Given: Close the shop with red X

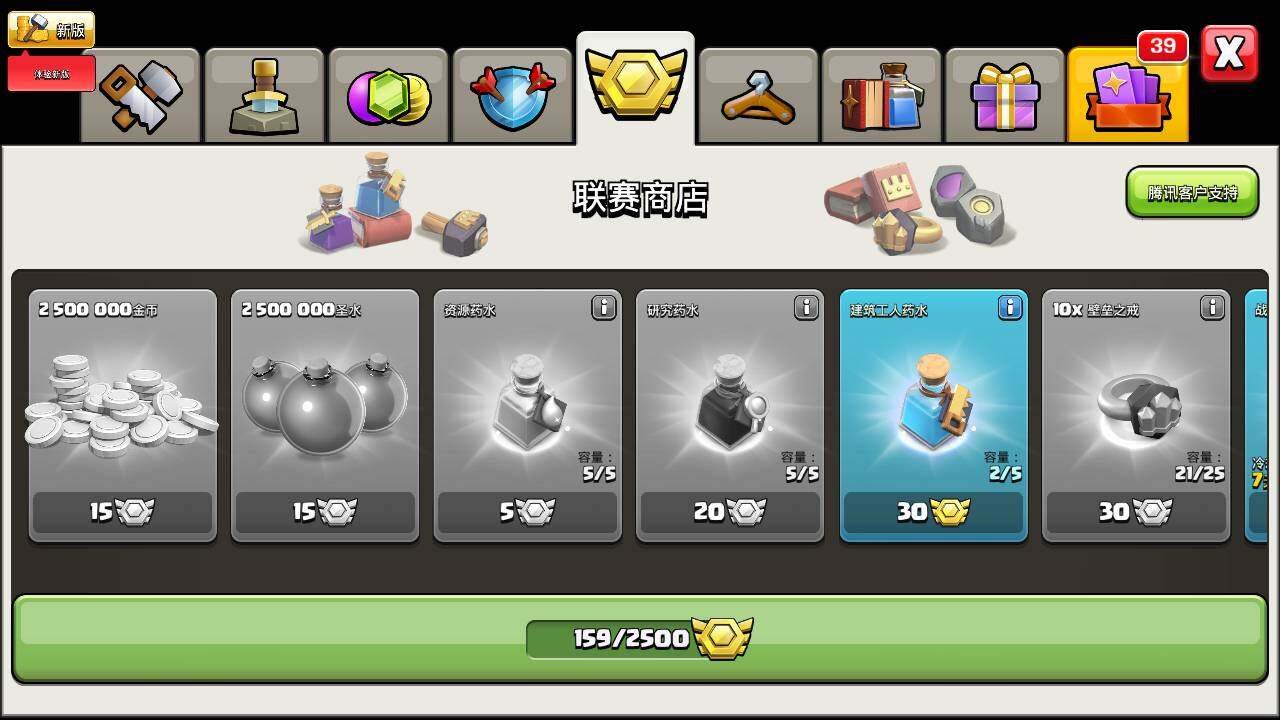Looking at the screenshot, I should (x=1229, y=54).
